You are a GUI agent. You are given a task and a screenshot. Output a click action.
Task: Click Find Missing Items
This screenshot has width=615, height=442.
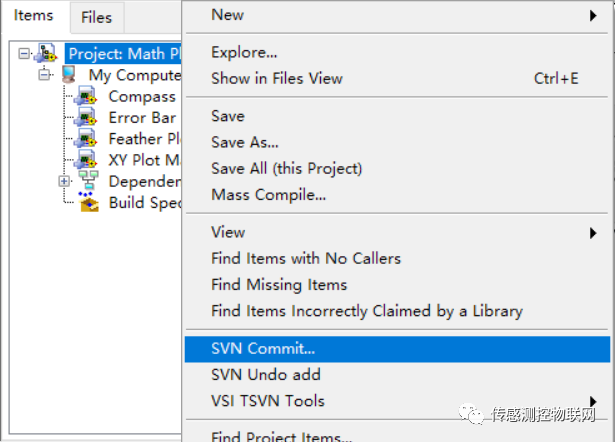279,284
